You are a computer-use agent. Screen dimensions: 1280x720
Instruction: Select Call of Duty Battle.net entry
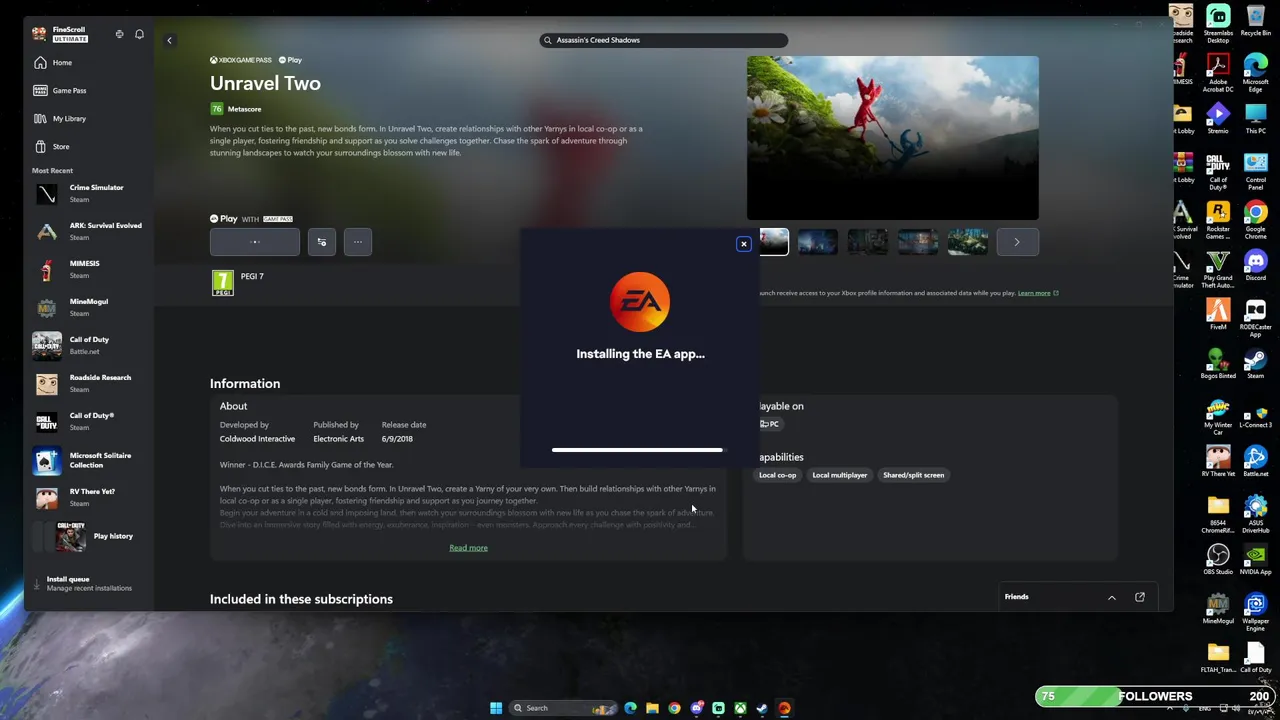click(x=88, y=345)
